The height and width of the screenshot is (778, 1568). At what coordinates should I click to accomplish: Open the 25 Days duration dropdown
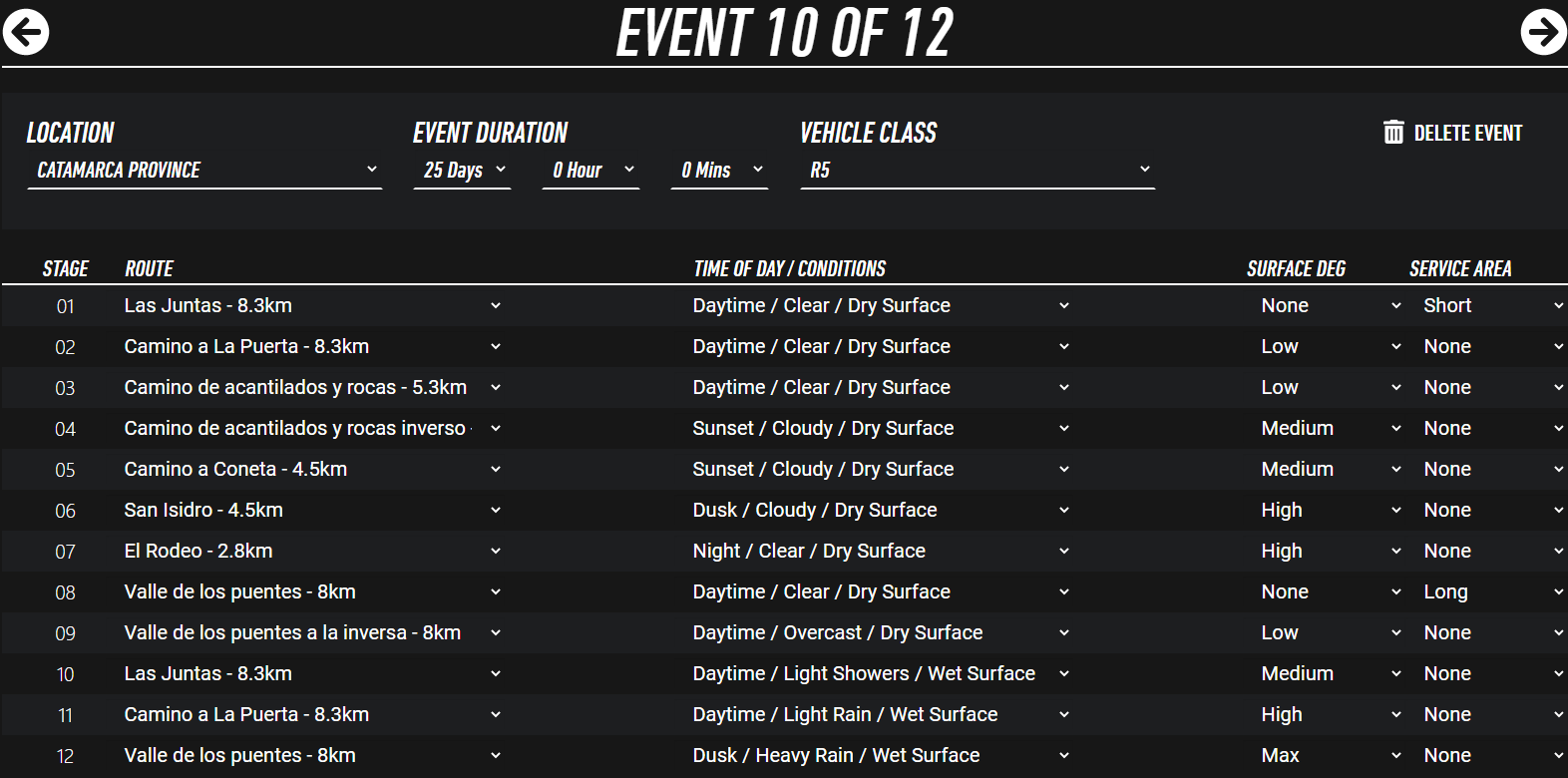[462, 171]
